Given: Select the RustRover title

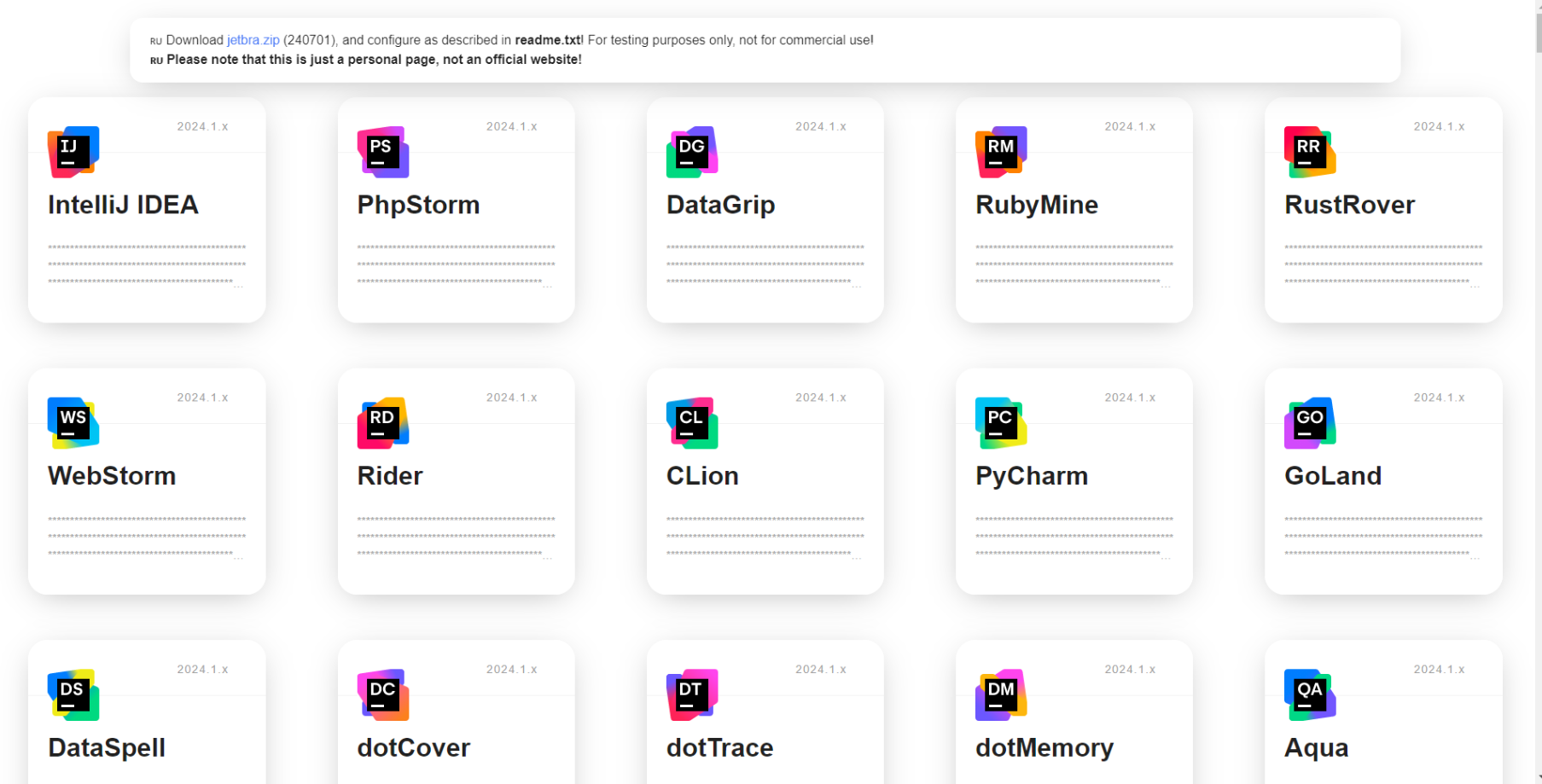Looking at the screenshot, I should 1349,205.
